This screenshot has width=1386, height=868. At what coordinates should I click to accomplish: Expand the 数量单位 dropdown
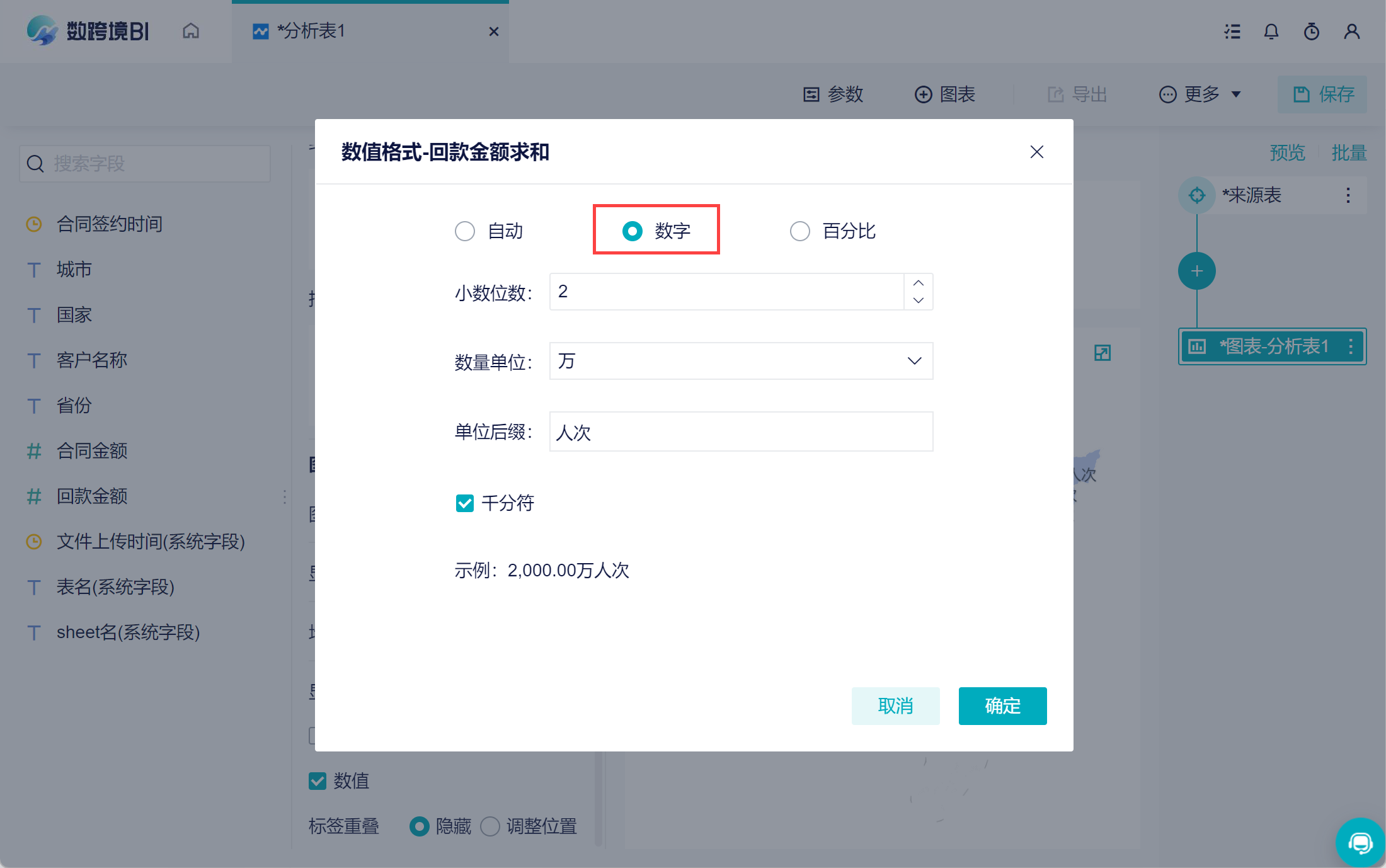(741, 361)
